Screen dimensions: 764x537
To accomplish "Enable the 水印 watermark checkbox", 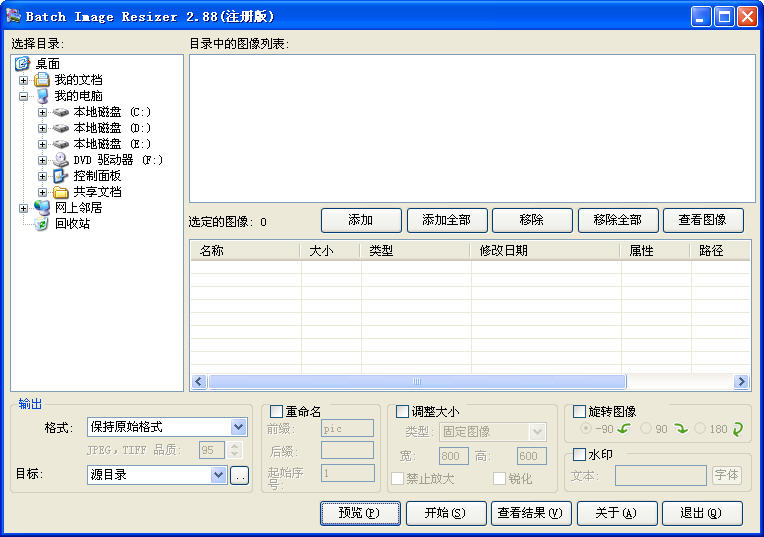I will [580, 455].
